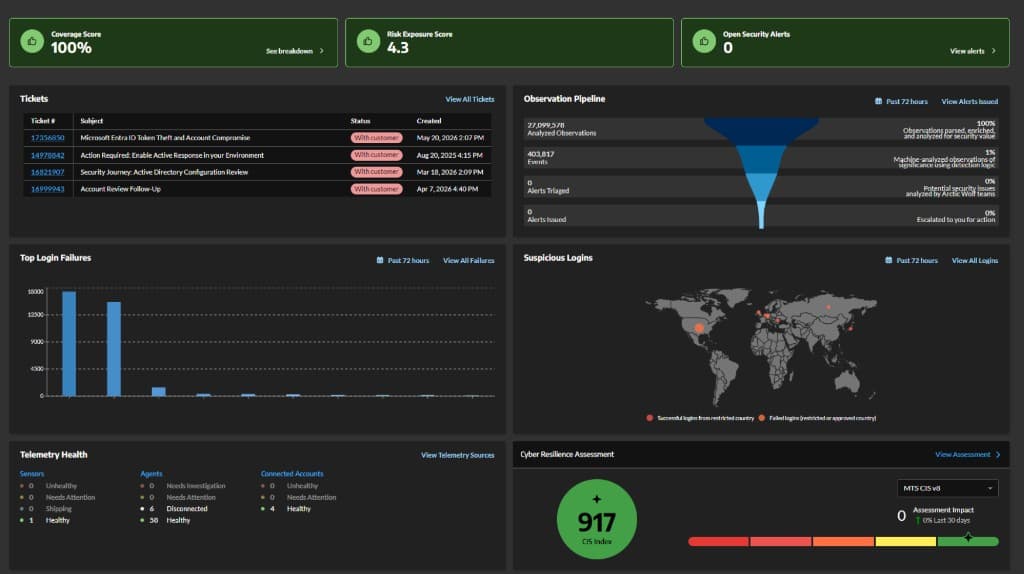Open View All Logins

coord(974,261)
